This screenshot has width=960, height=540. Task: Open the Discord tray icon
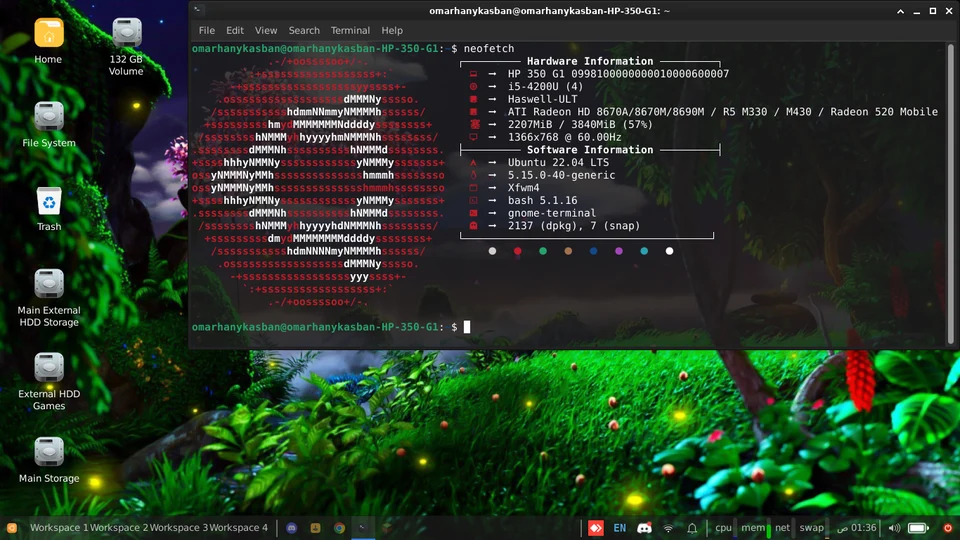point(644,528)
